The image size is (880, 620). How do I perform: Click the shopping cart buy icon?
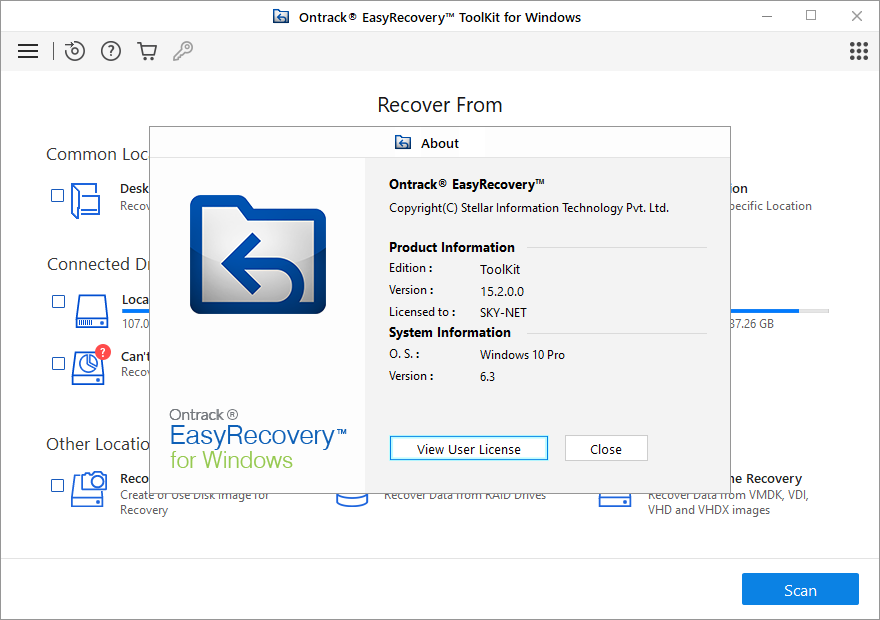[x=147, y=51]
